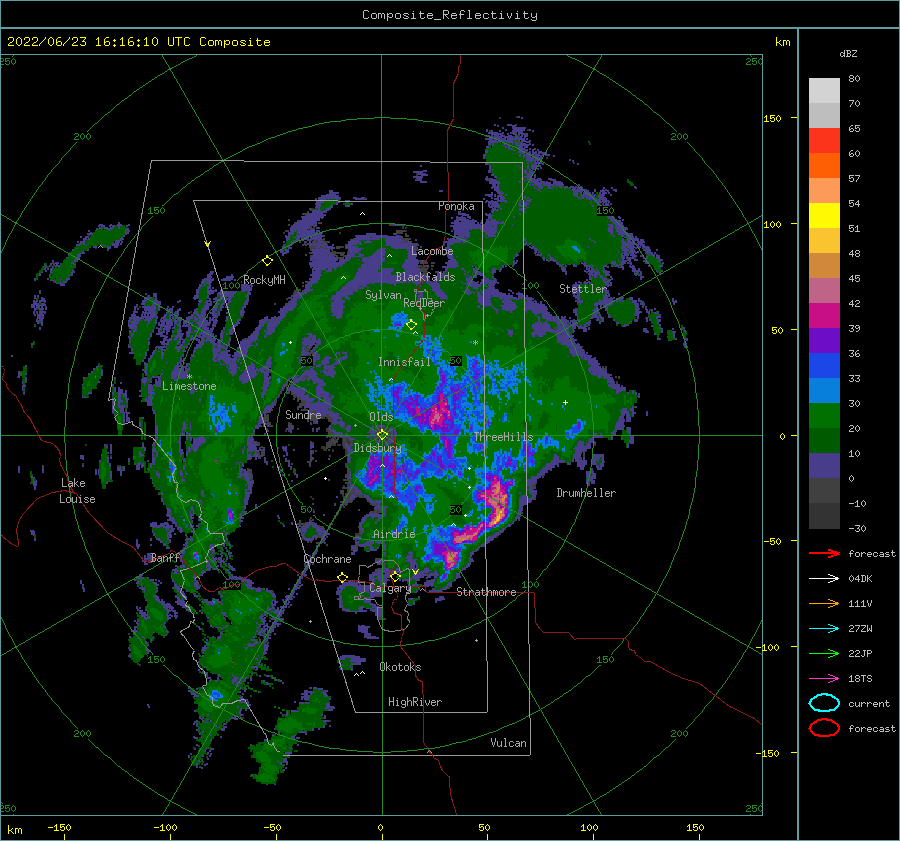Click the magenta 18TS arrow legend entry
This screenshot has height=841, width=900.
coord(824,679)
